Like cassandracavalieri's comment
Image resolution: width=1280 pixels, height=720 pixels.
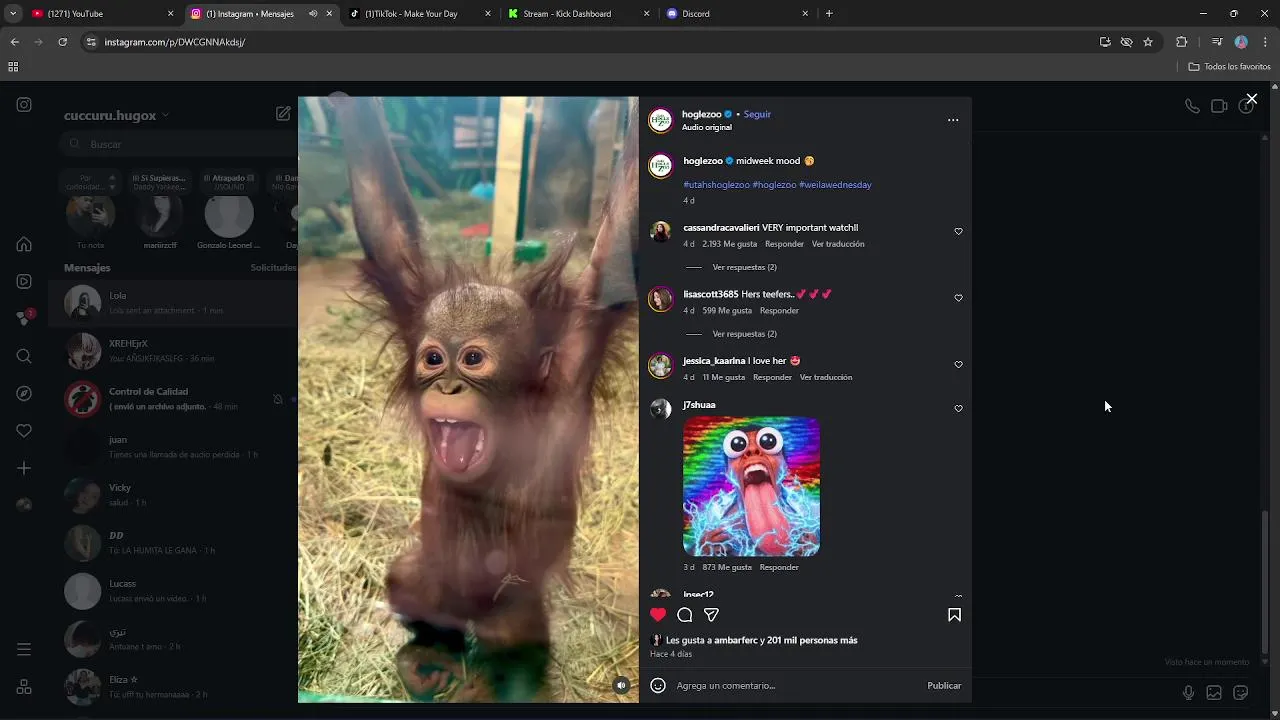point(958,232)
